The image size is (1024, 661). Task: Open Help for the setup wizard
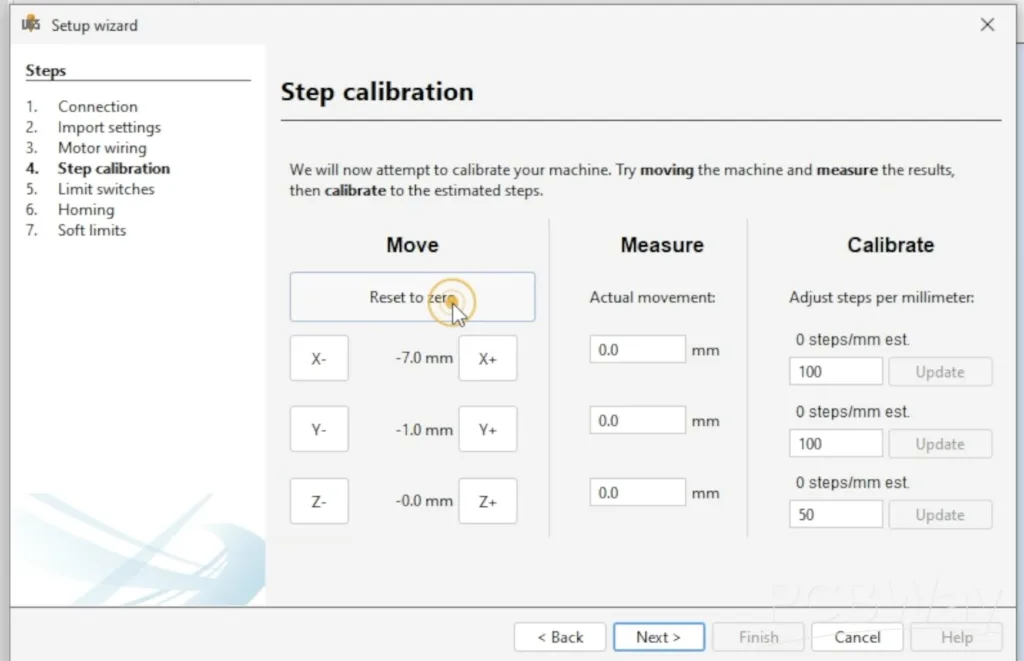(x=956, y=637)
